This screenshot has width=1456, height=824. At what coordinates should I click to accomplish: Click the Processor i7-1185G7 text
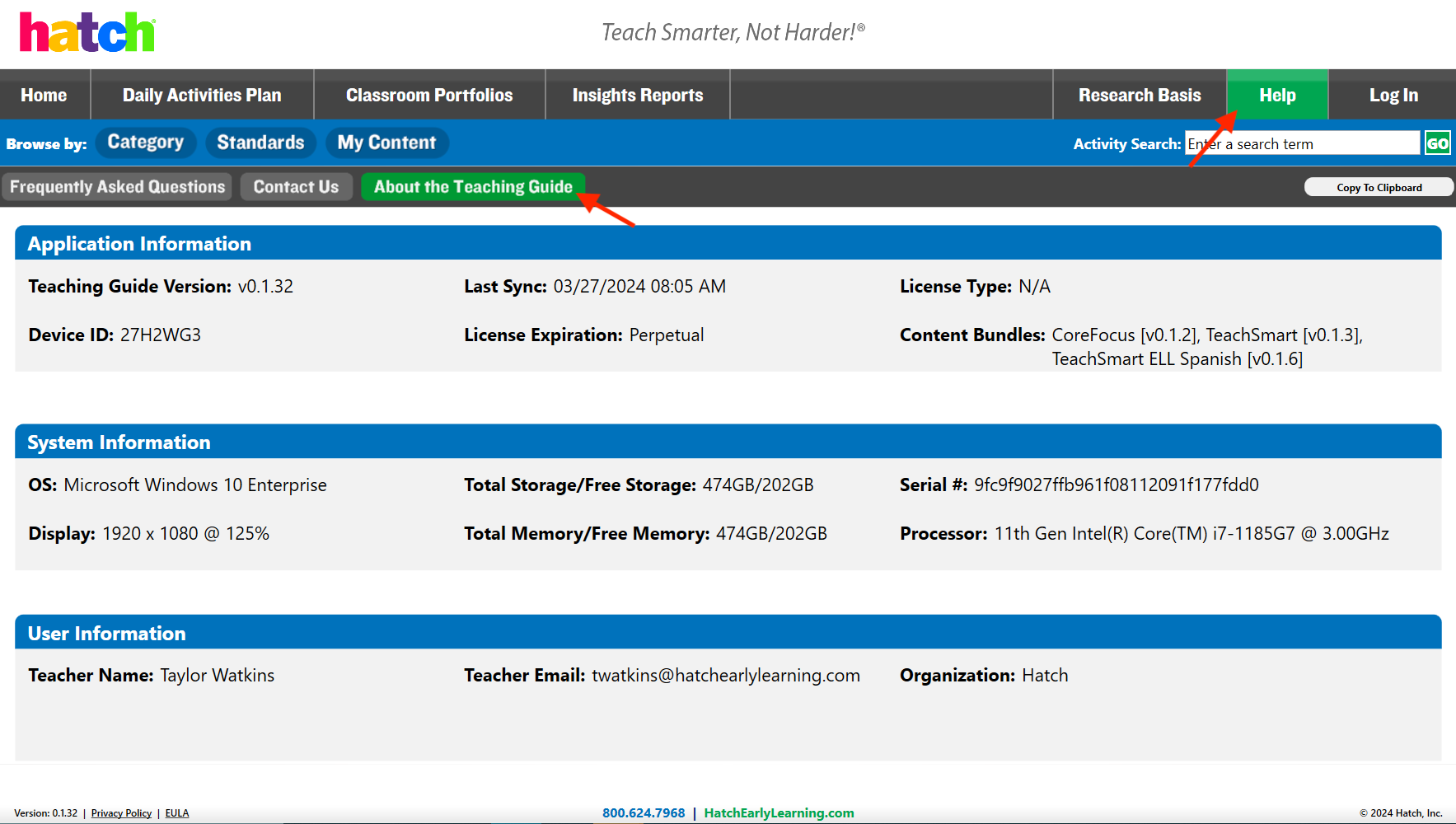pos(1191,534)
